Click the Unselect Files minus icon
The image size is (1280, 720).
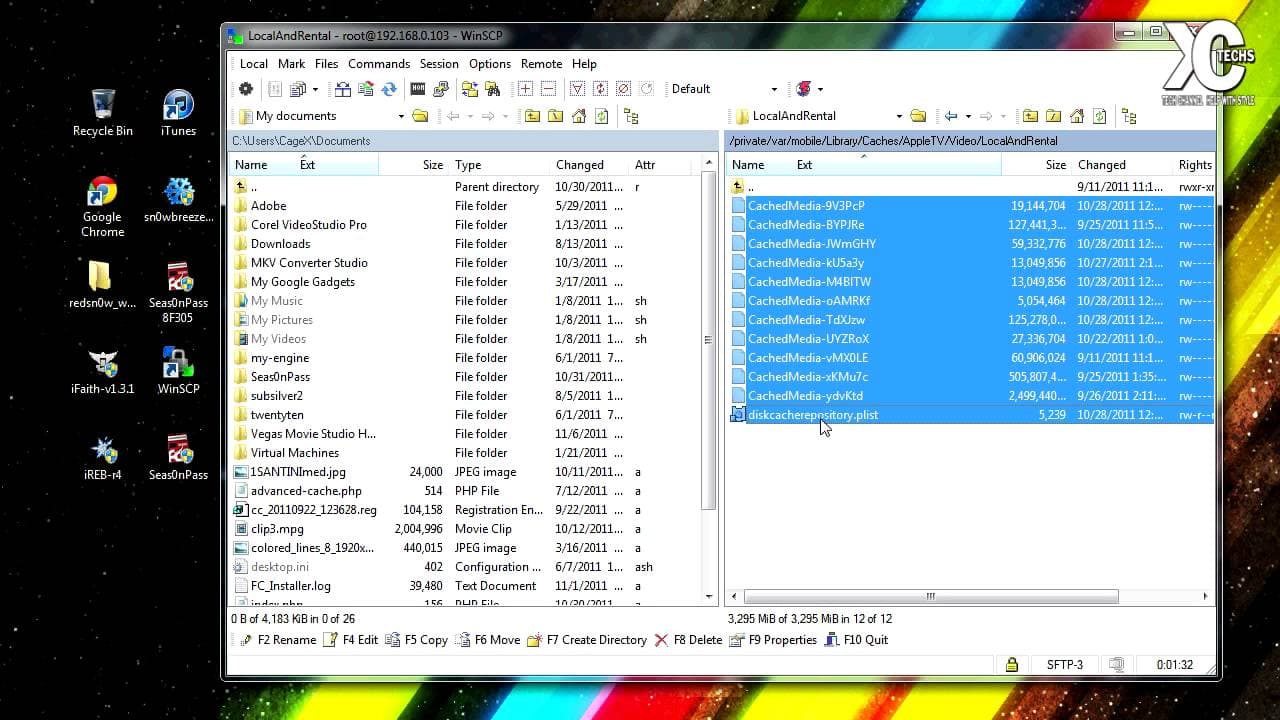(546, 89)
